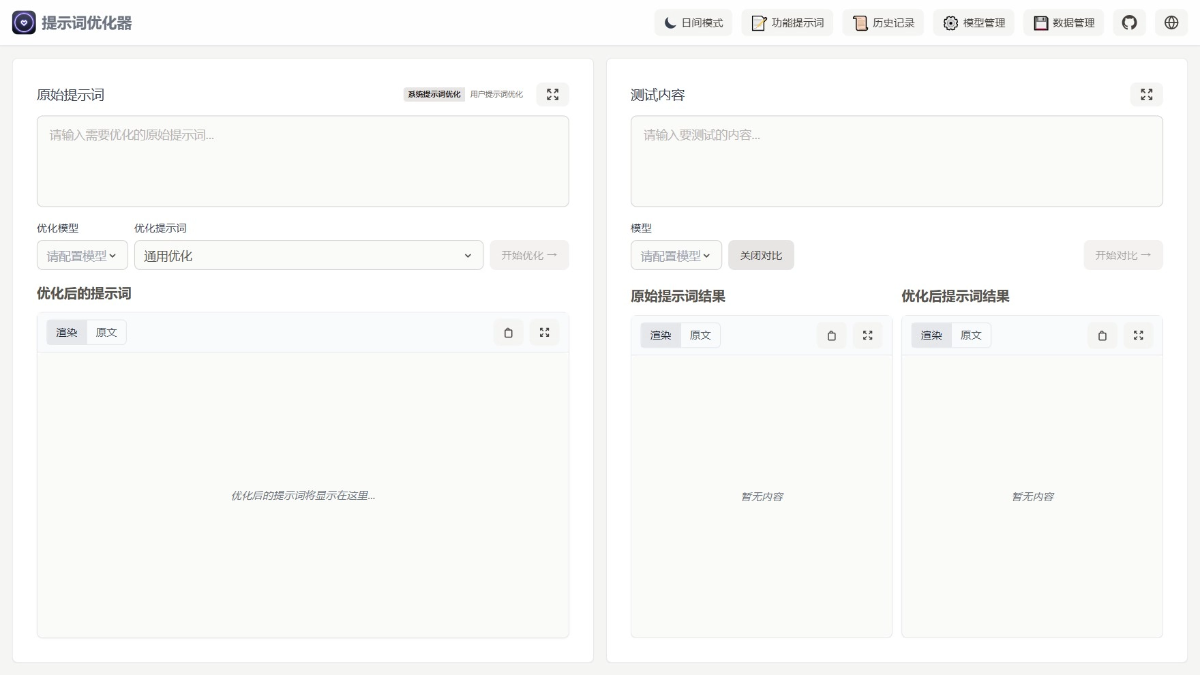Click the 优化后的提示词将显示在这里 placeholder text

[x=303, y=495]
